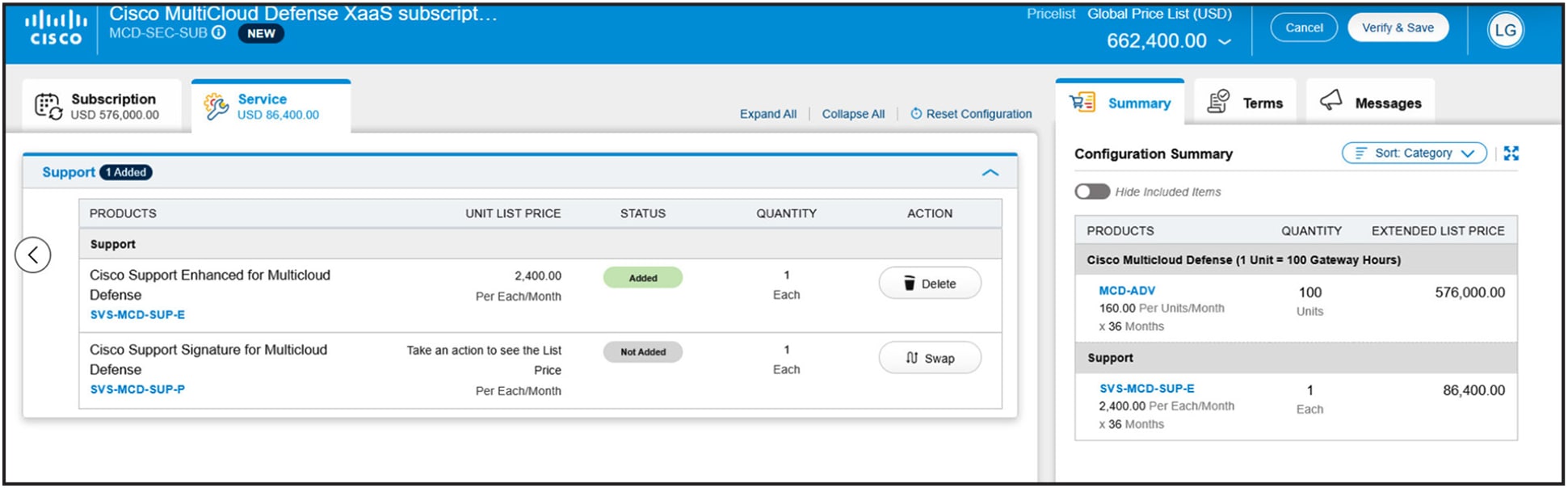This screenshot has width=1568, height=488.
Task: Open SVS-MCD-SUP-P product link
Action: coord(137,389)
